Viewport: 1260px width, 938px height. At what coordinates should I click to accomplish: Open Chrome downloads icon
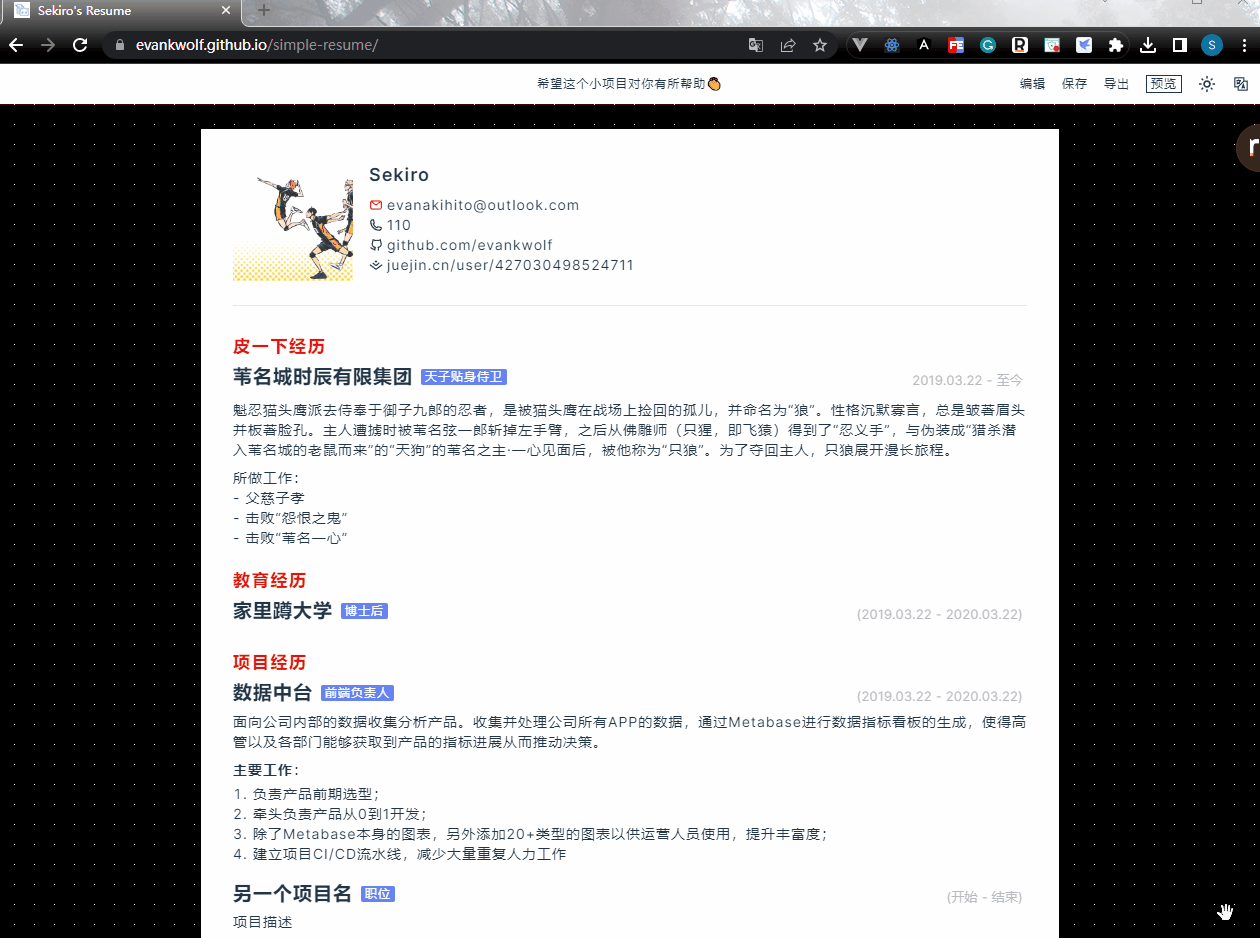[1148, 45]
